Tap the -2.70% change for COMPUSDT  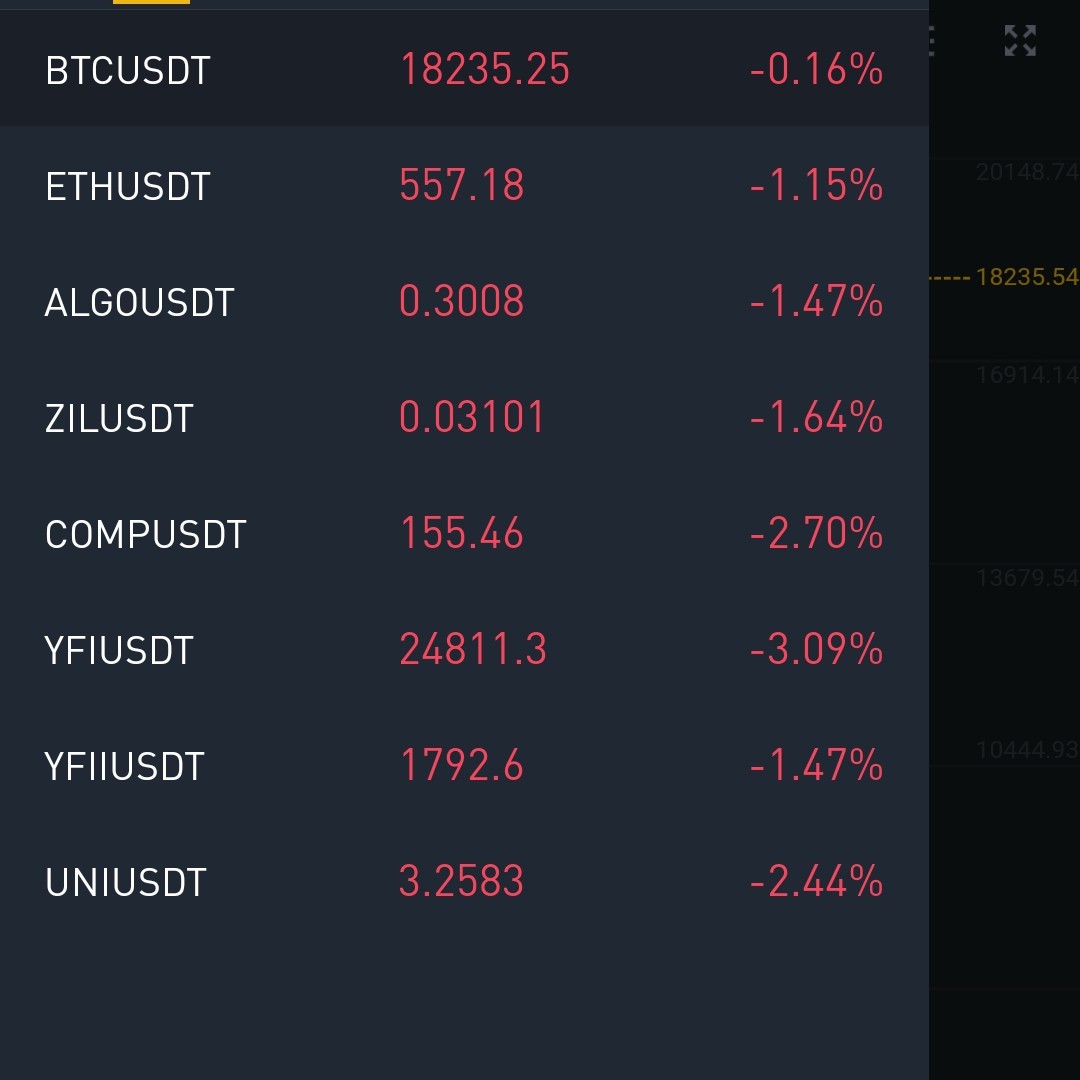[x=816, y=534]
